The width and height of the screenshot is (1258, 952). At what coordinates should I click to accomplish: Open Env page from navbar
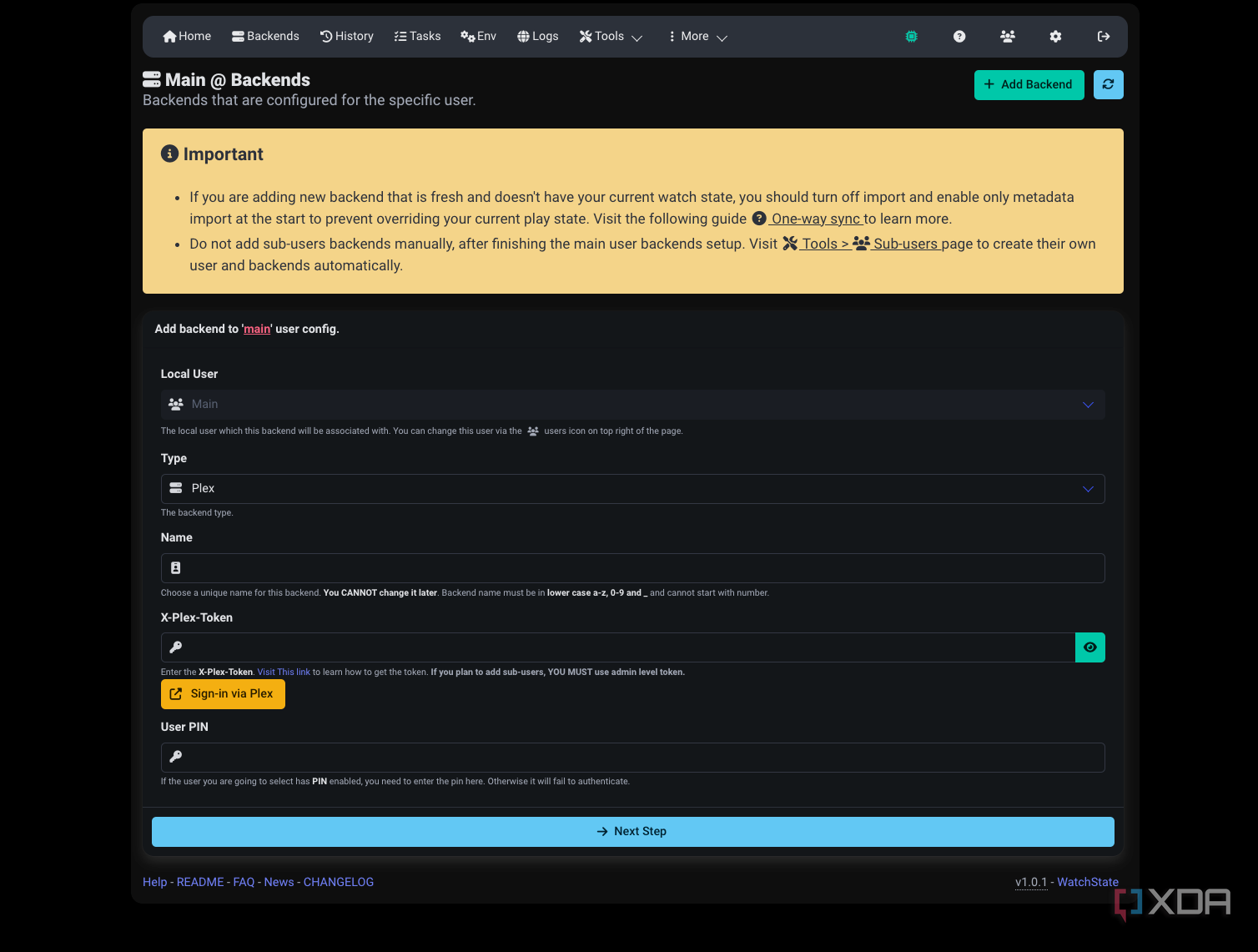coord(478,37)
